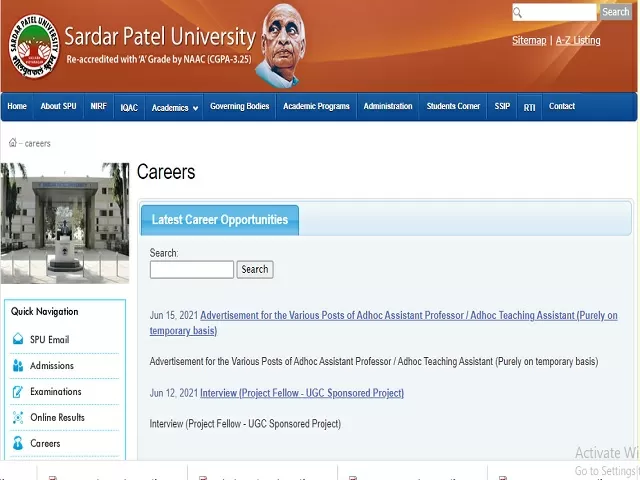640x480 pixels.
Task: Click the university building photo
Action: coord(64,223)
